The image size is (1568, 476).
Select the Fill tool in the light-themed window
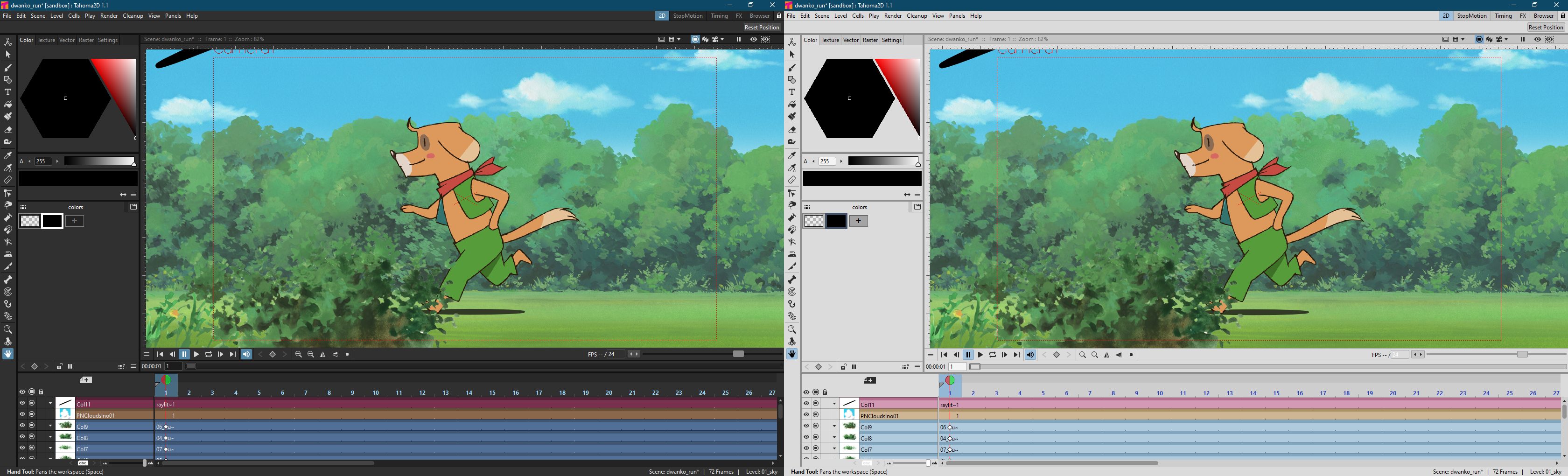pyautogui.click(x=792, y=105)
